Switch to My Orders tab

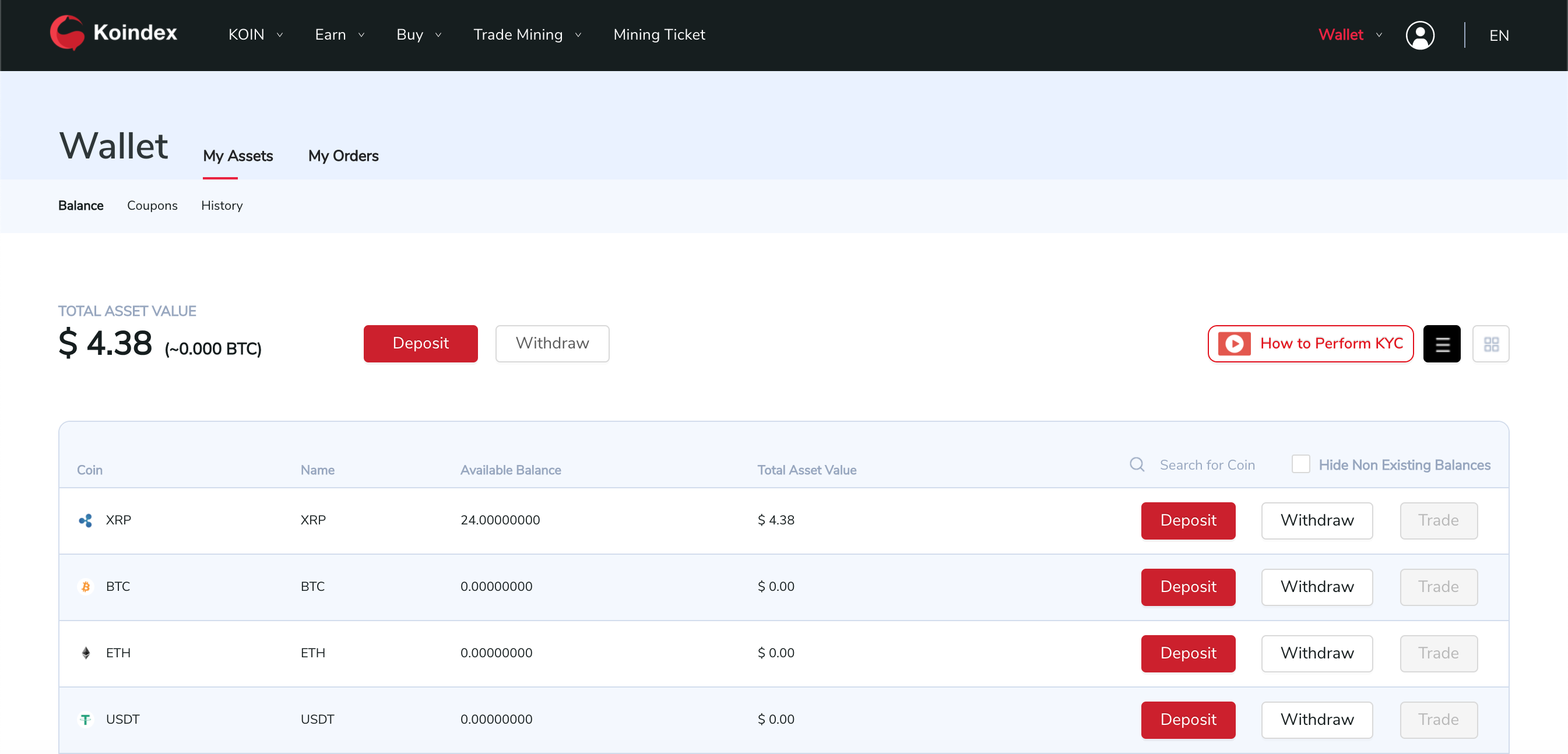(343, 156)
